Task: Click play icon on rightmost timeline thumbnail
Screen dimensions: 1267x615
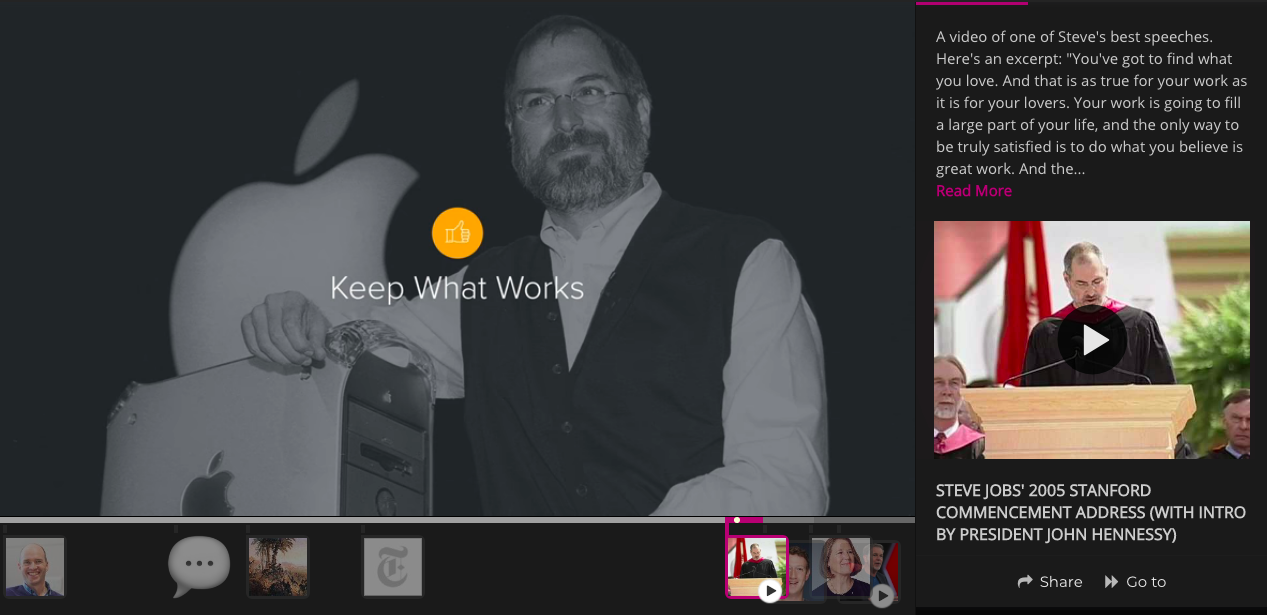Action: (x=881, y=596)
